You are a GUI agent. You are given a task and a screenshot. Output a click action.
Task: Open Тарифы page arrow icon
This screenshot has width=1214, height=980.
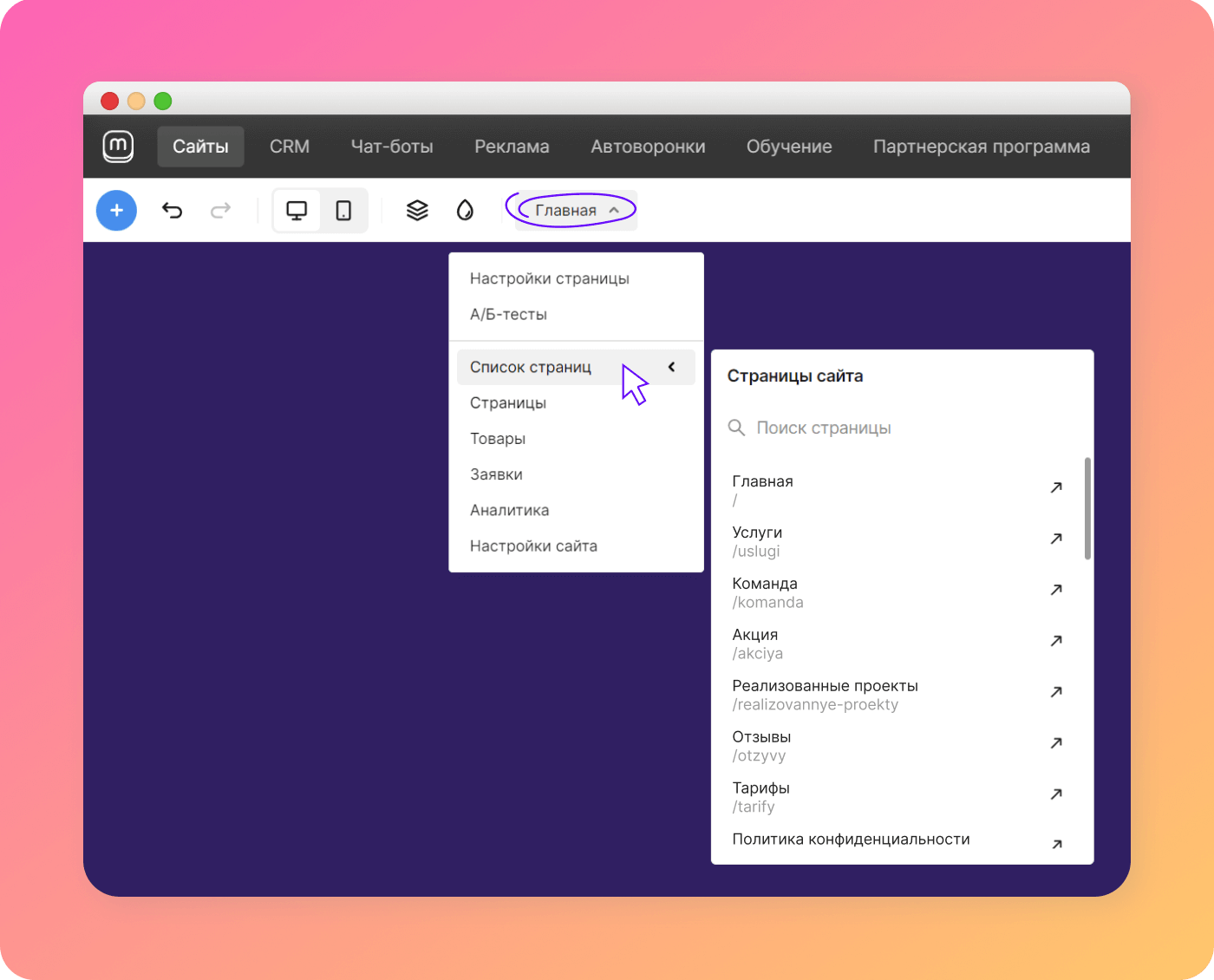1056,794
